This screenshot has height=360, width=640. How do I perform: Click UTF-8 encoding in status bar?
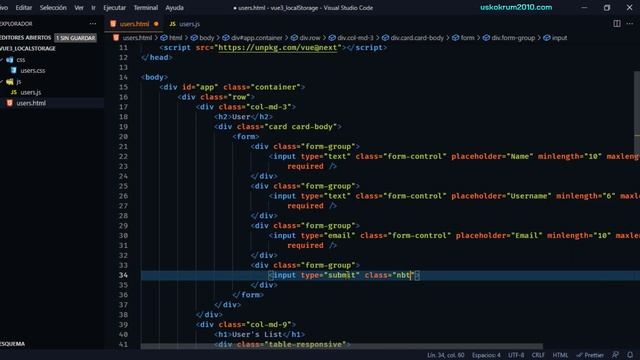click(516, 355)
